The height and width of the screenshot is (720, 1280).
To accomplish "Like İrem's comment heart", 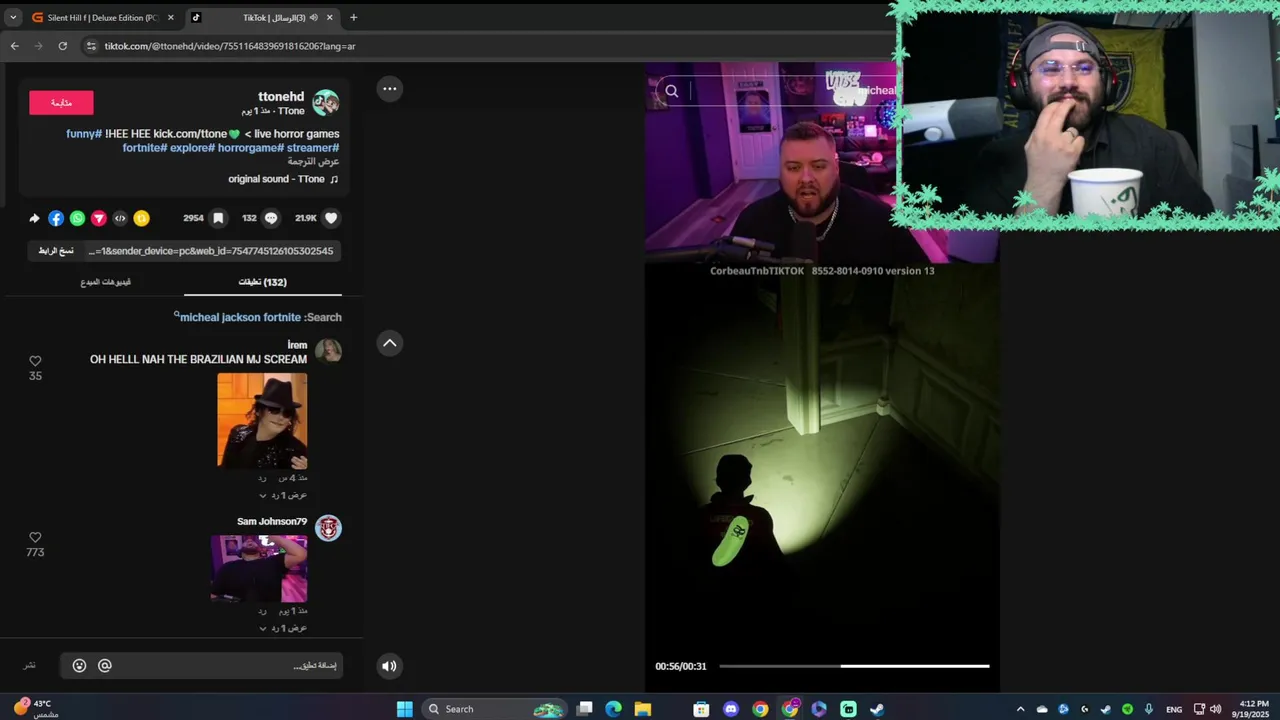I will pyautogui.click(x=35, y=361).
